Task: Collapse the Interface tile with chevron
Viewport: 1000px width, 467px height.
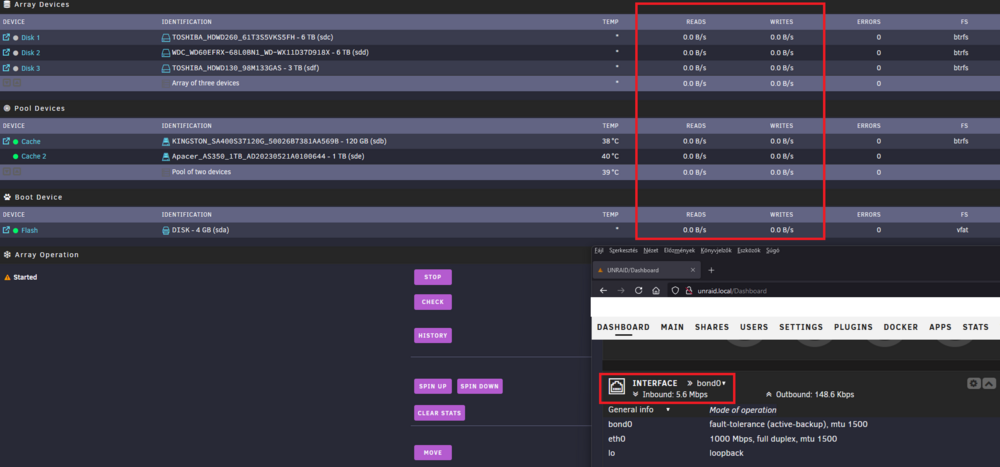Action: click(989, 383)
